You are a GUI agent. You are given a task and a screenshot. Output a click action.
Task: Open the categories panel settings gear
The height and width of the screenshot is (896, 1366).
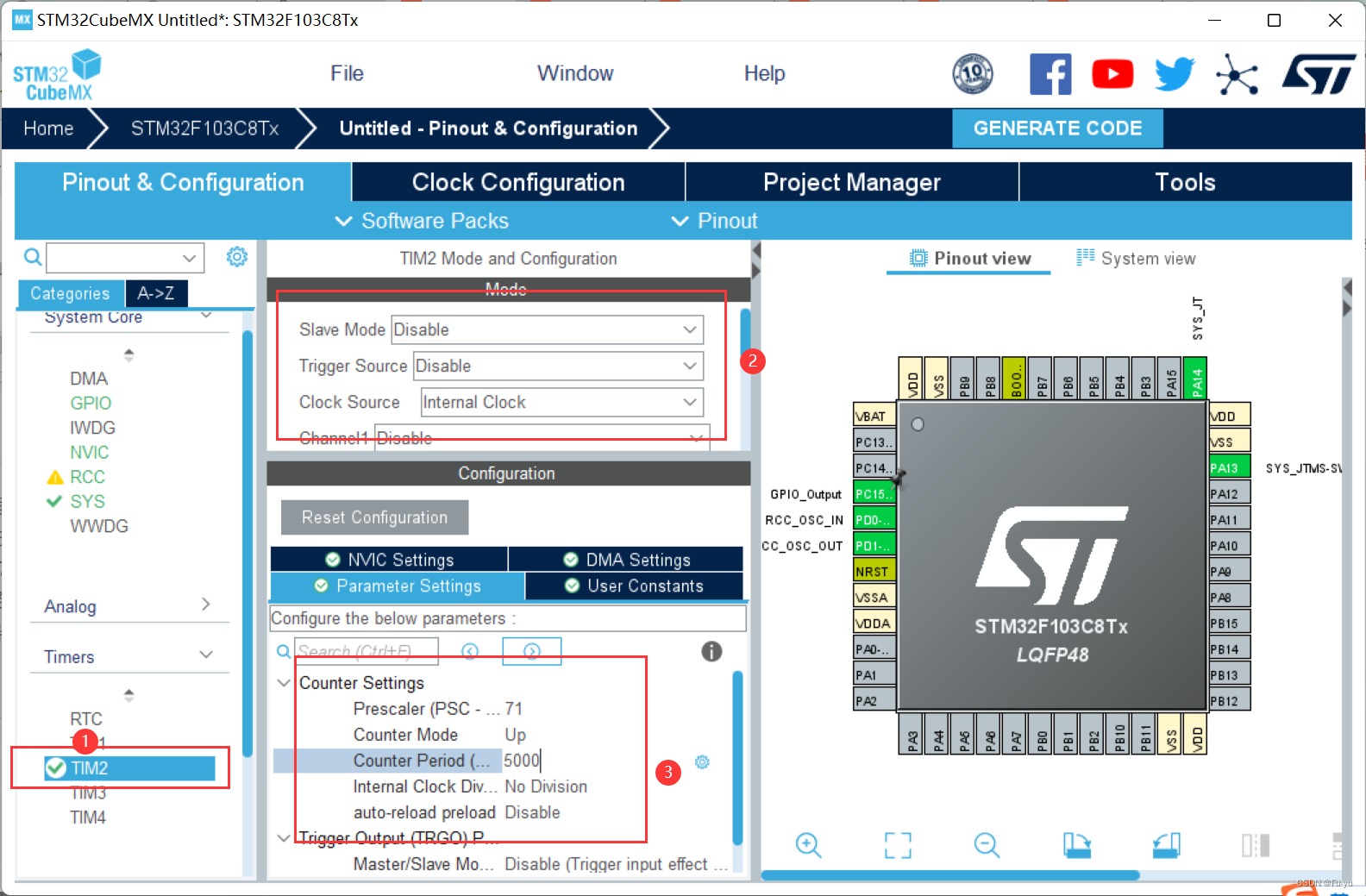pyautogui.click(x=237, y=257)
